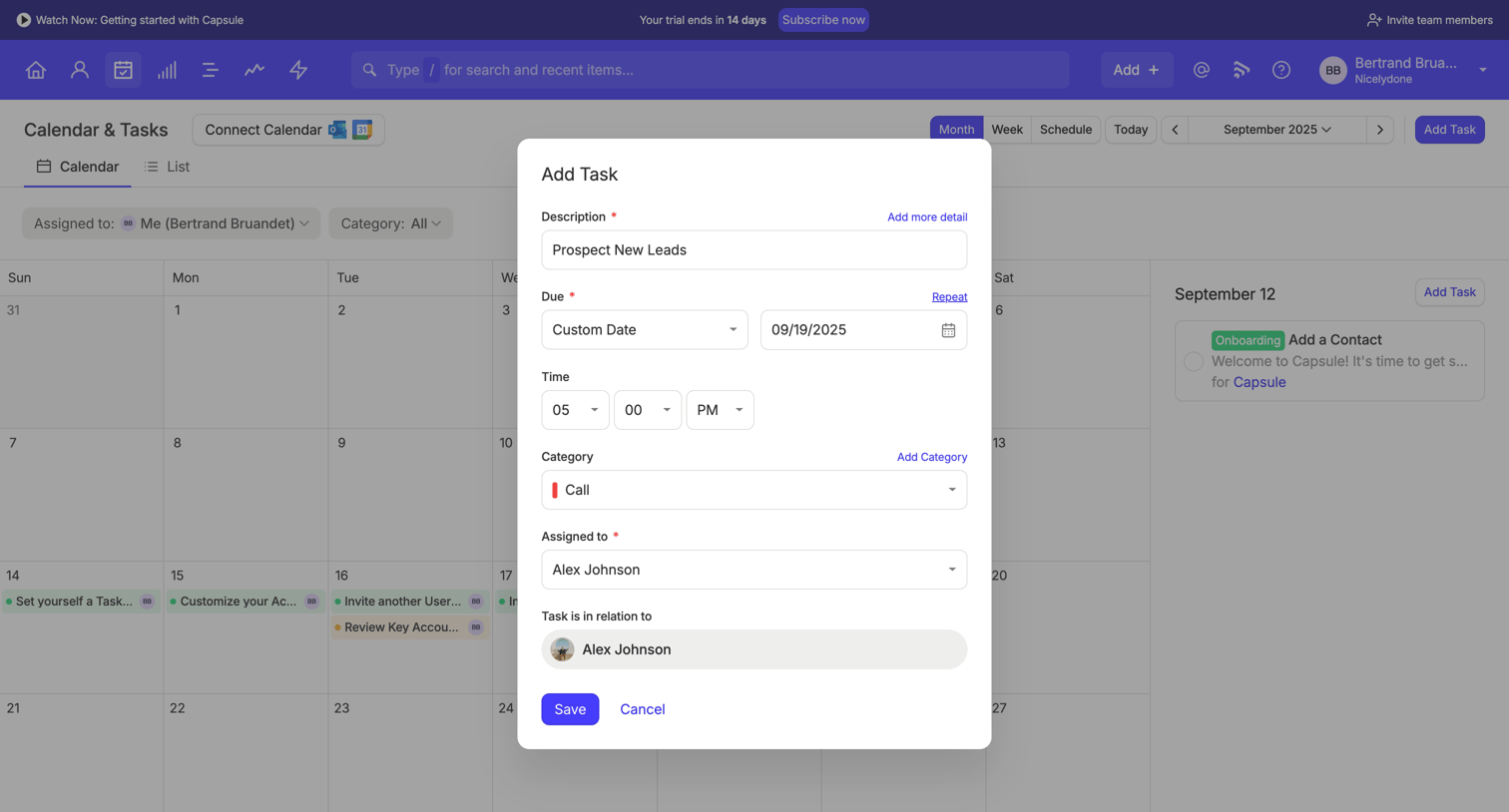Open the help question-mark icon
Image resolution: width=1509 pixels, height=812 pixels.
tap(1281, 70)
